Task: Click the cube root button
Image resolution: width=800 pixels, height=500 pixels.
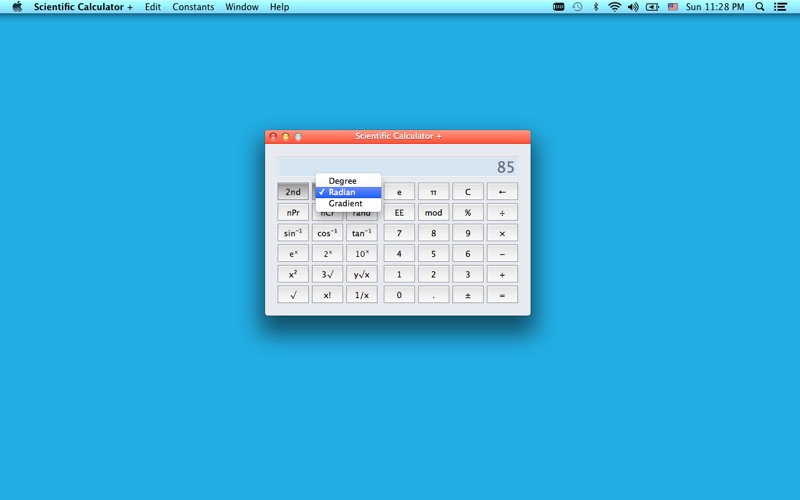Action: point(327,274)
